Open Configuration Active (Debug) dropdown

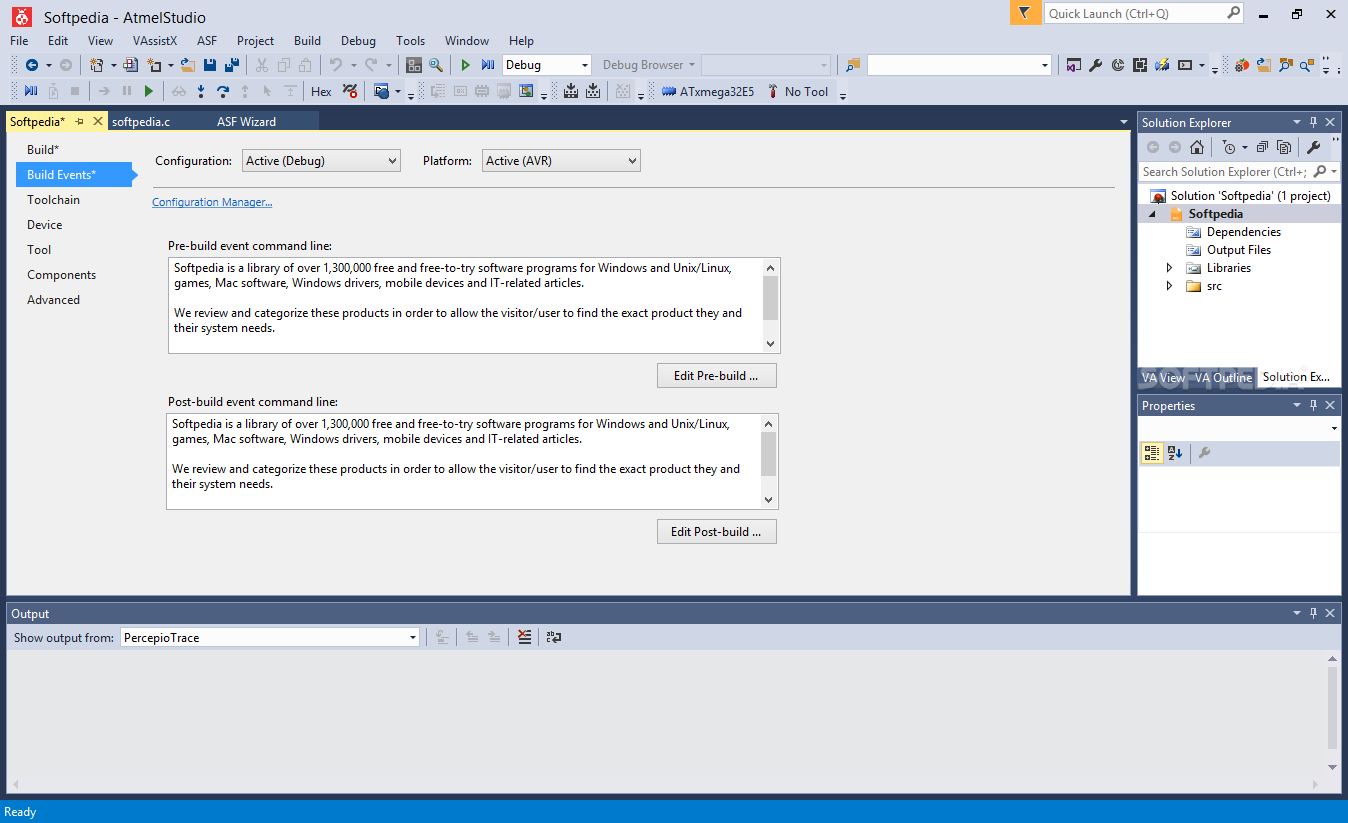[x=321, y=160]
